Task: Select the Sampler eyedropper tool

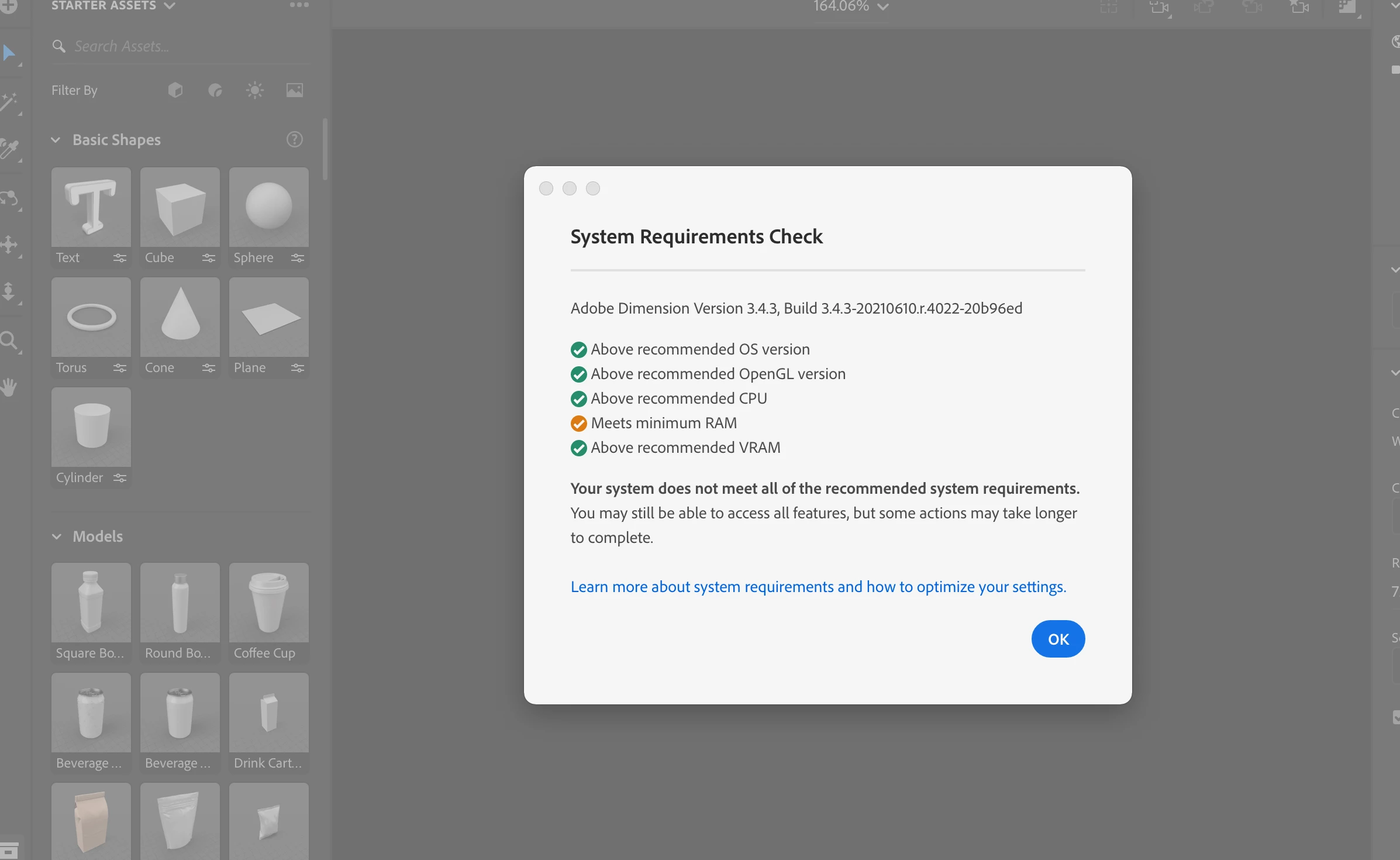Action: click(9, 150)
